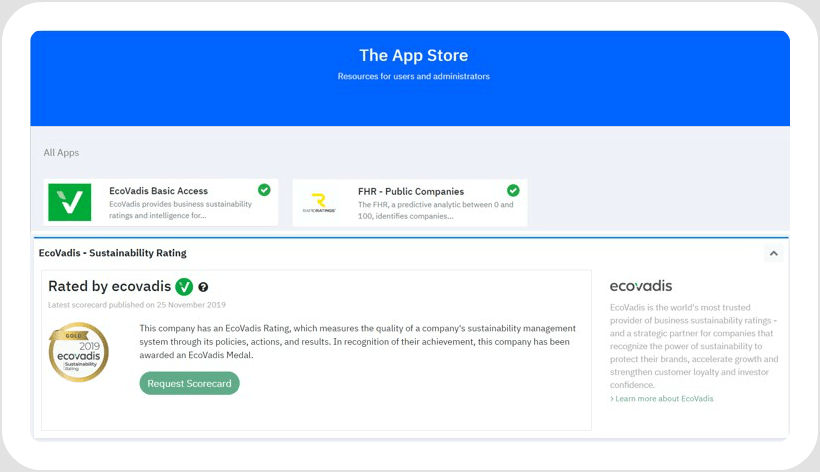Click 'EcoVadis - Sustainability Rating' section title
The image size is (820, 472).
[x=112, y=253]
